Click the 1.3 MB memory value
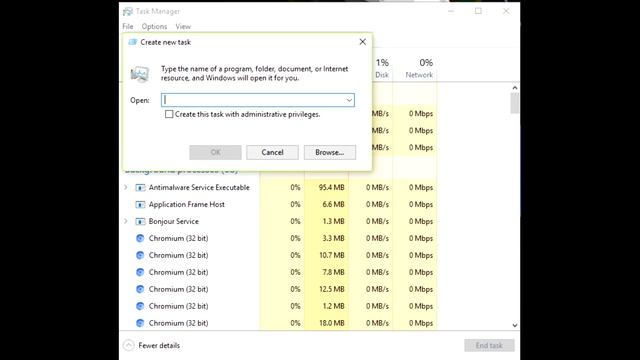The height and width of the screenshot is (360, 640). tap(333, 221)
